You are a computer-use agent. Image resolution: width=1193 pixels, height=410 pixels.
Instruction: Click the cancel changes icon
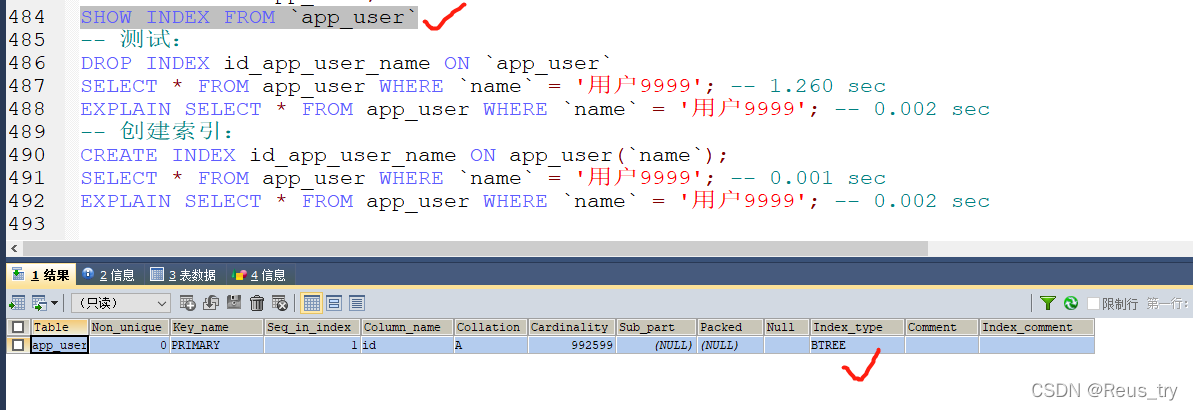pos(280,303)
